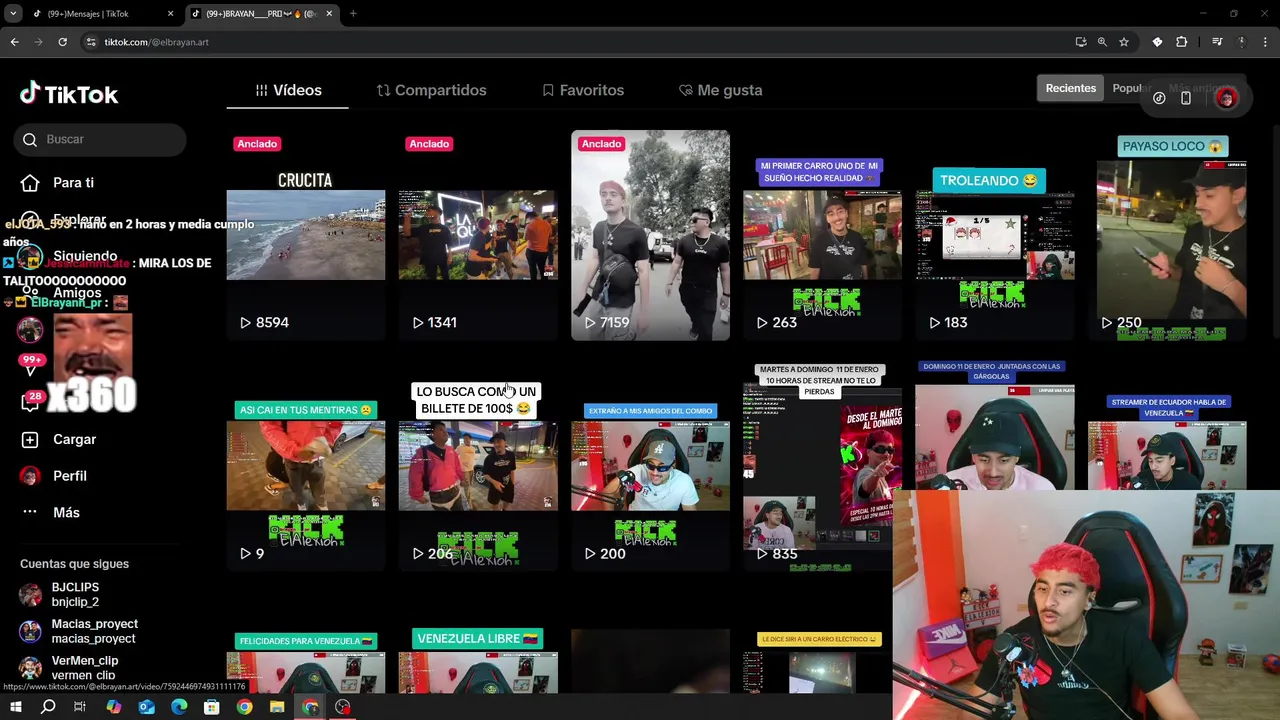
Task: Open FELICIDADES PARA VENEZUELA video
Action: click(x=305, y=660)
